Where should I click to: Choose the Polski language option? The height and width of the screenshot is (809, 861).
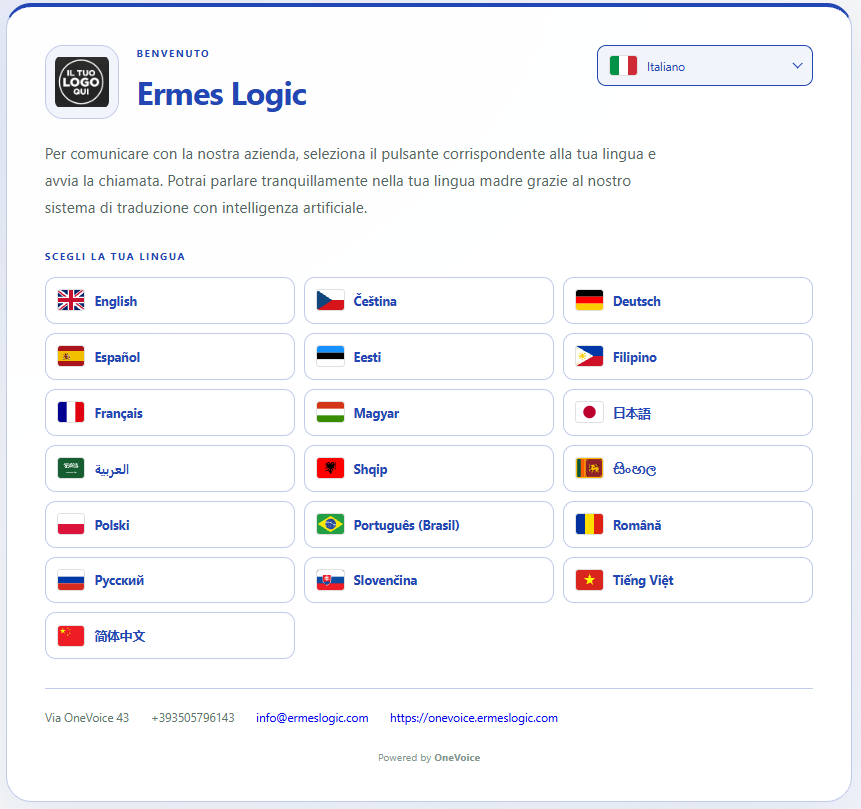(170, 525)
